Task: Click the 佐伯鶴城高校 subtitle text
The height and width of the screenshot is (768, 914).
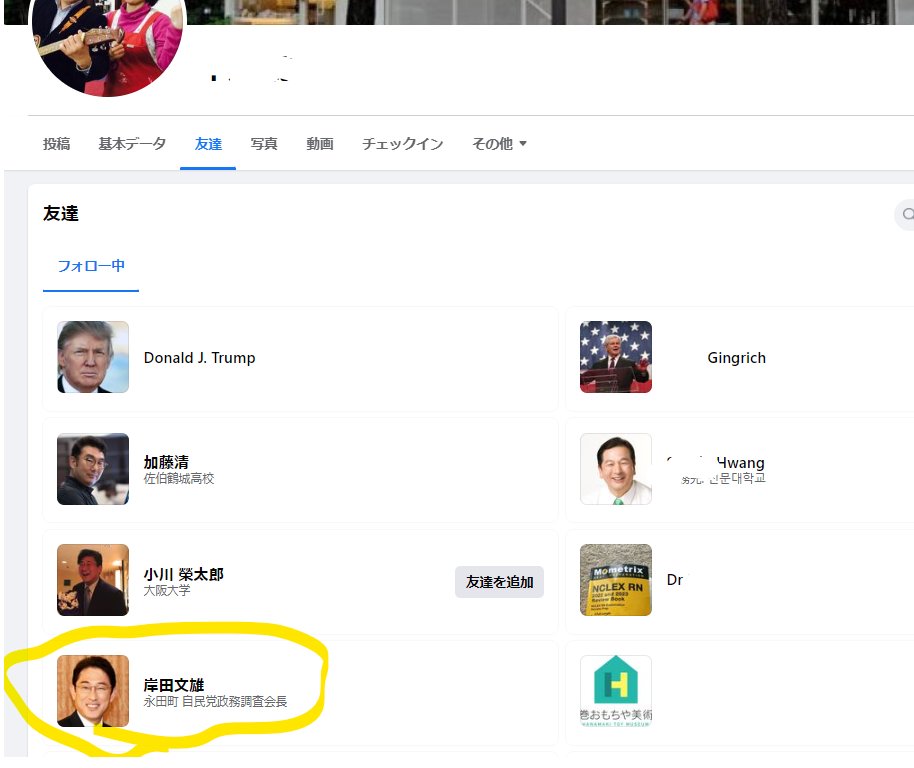Action: pyautogui.click(x=179, y=478)
